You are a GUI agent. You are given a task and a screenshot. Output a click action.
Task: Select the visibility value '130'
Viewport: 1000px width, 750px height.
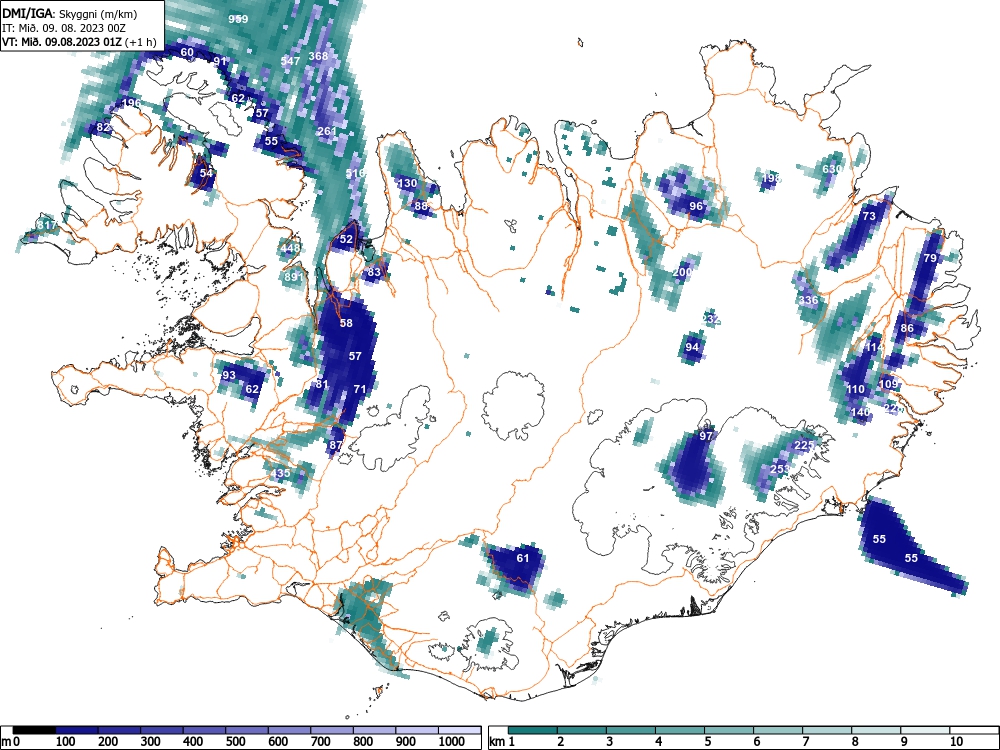point(407,183)
